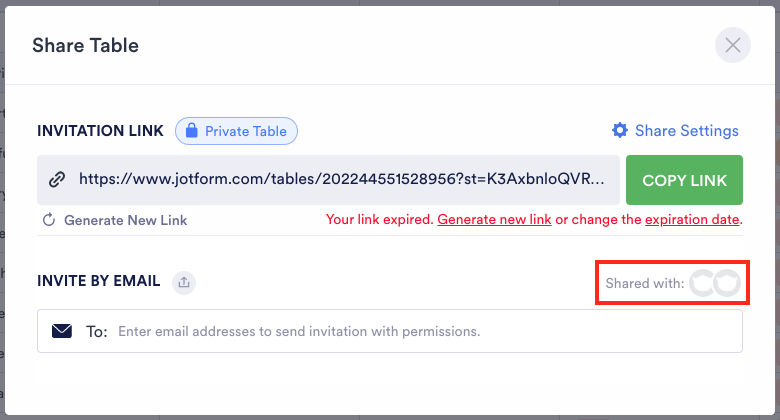Screen dimensions: 780x420
Task: Click the envelope icon in the To field
Action: (62, 331)
